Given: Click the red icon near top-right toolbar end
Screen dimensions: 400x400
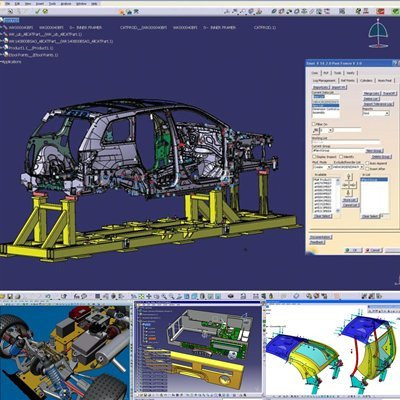Looking at the screenshot, I should tap(380, 11).
